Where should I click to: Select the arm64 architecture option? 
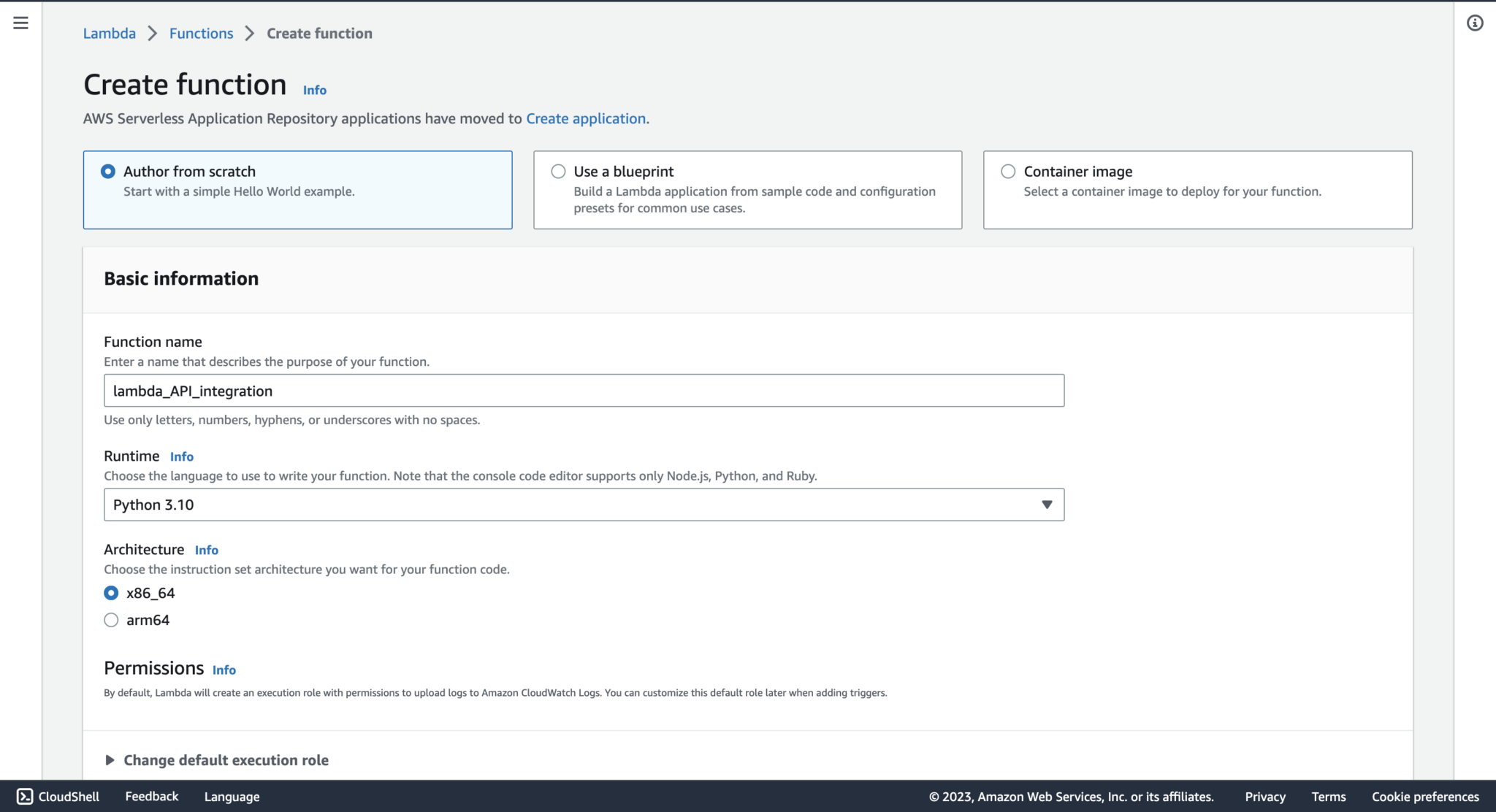(x=111, y=619)
